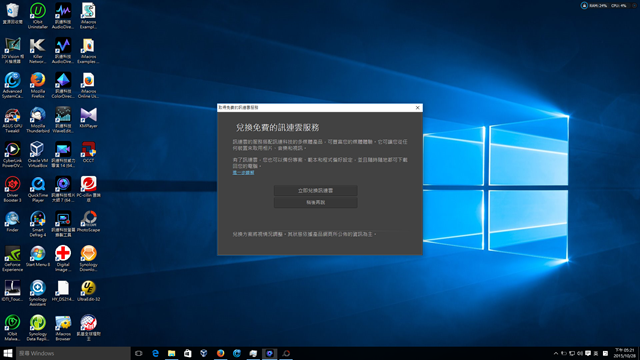Screen dimensions: 640x360
Task: Open the Mozilla Thunderbird desktop icon
Action: tap(38, 120)
